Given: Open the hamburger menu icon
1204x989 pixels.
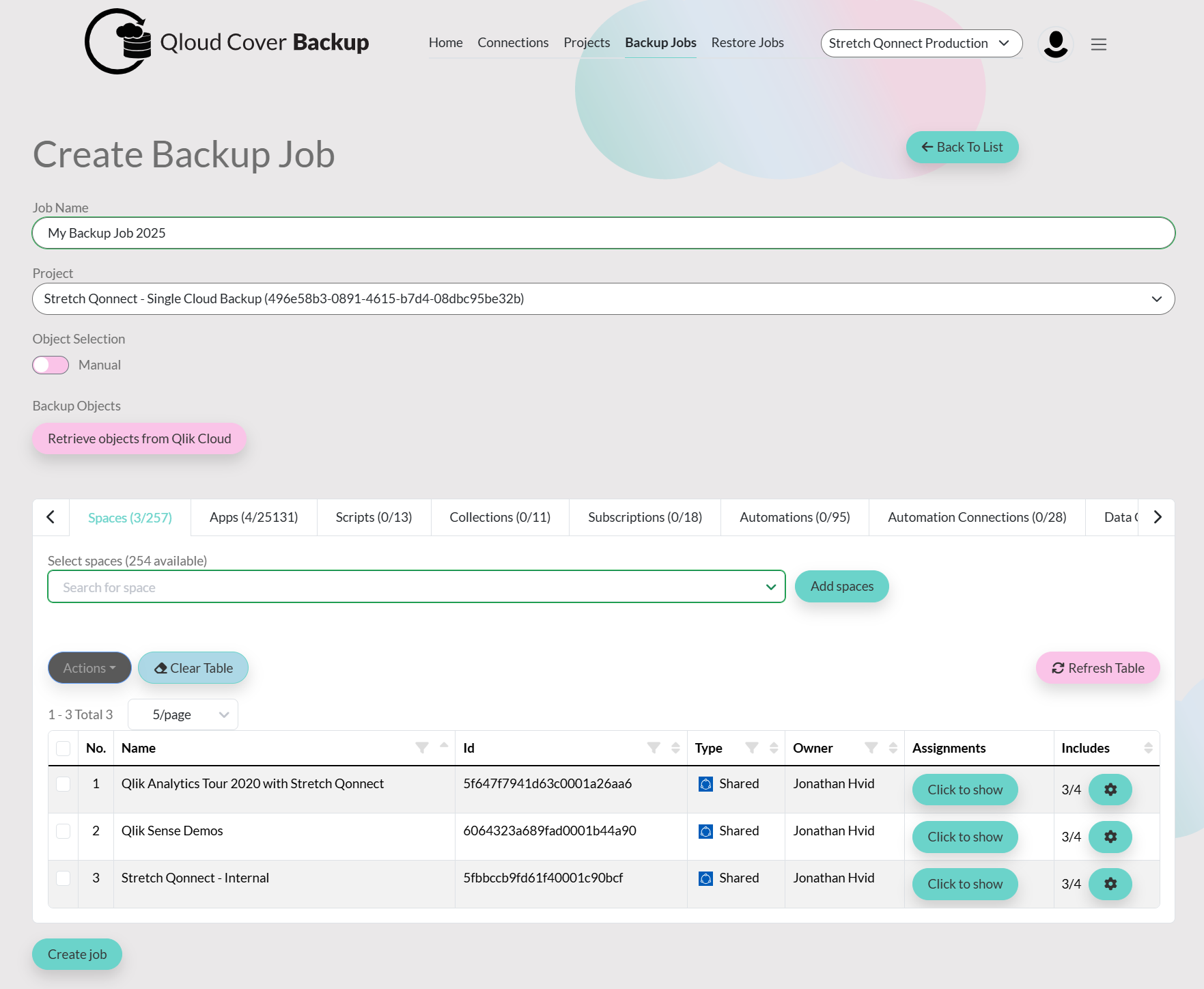Looking at the screenshot, I should (1099, 44).
